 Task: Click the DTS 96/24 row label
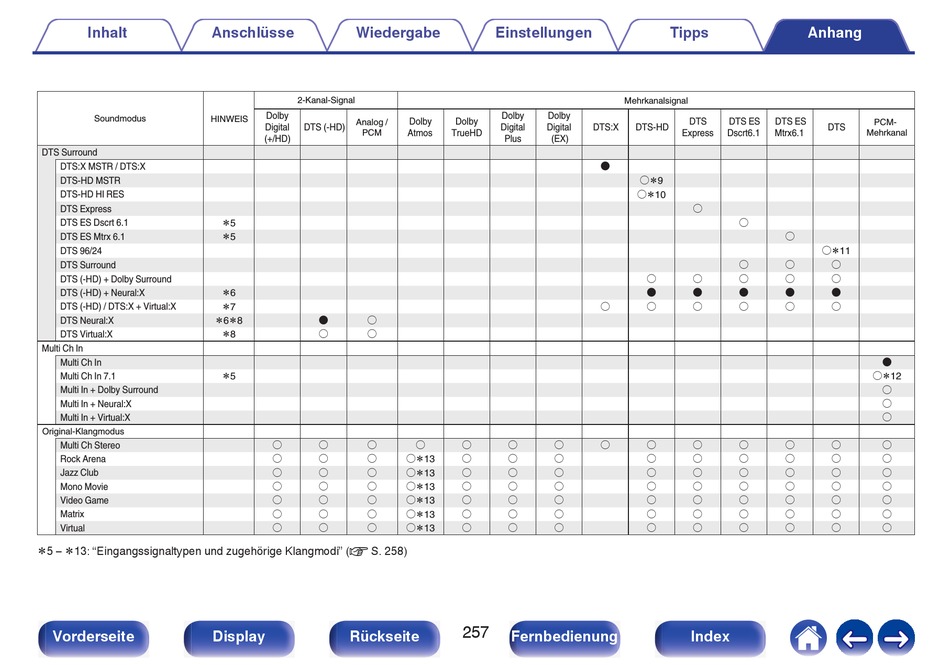[81, 251]
